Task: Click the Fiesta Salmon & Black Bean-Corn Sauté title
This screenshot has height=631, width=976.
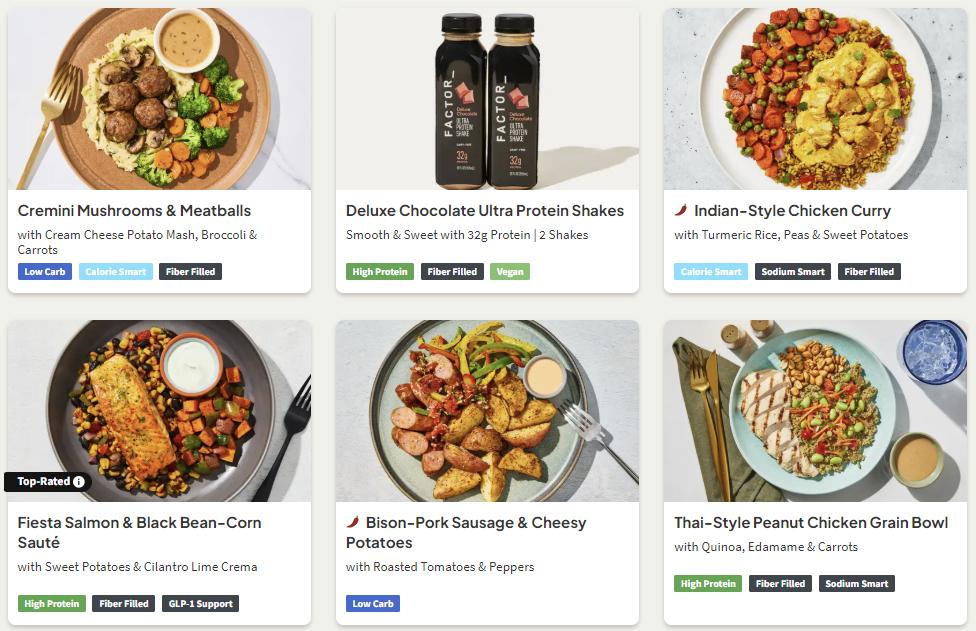Action: (x=139, y=533)
